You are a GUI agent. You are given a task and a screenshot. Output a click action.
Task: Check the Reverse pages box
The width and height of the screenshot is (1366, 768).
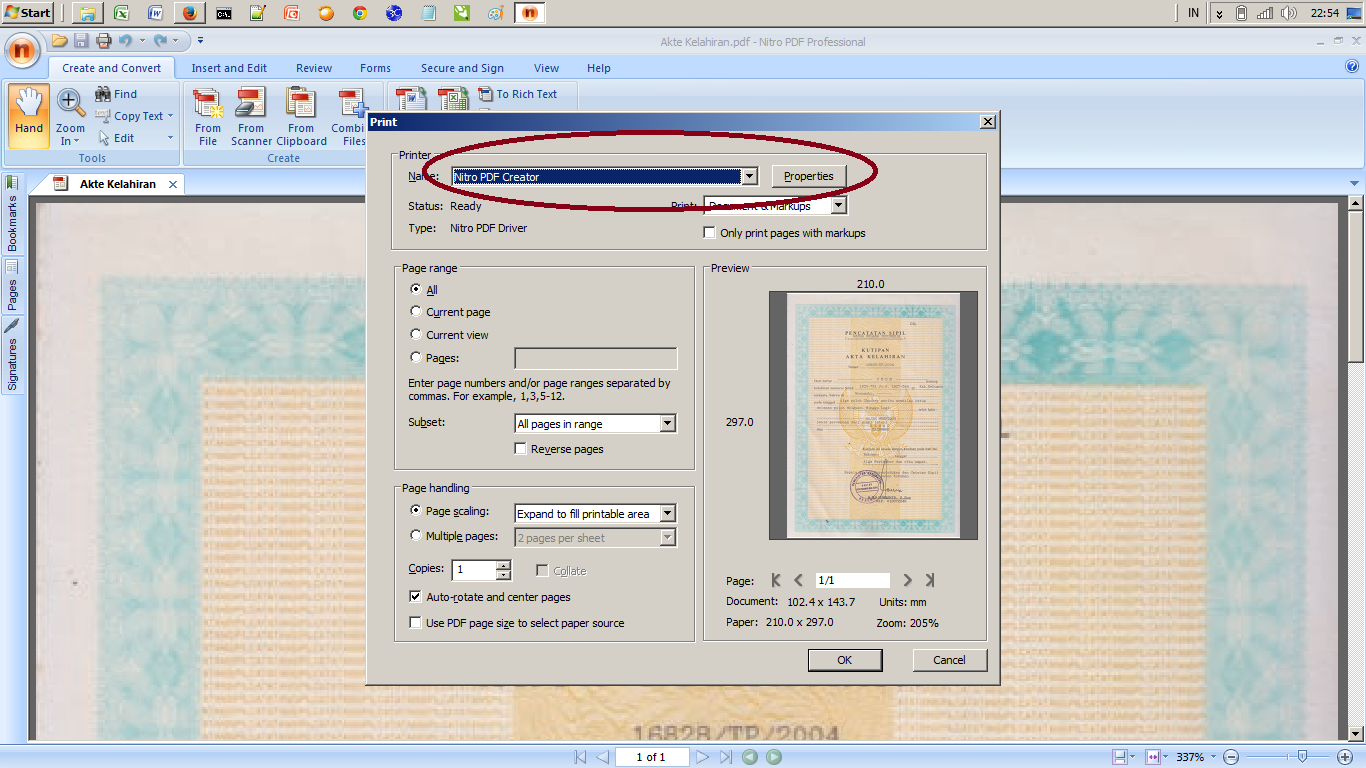pyautogui.click(x=520, y=449)
